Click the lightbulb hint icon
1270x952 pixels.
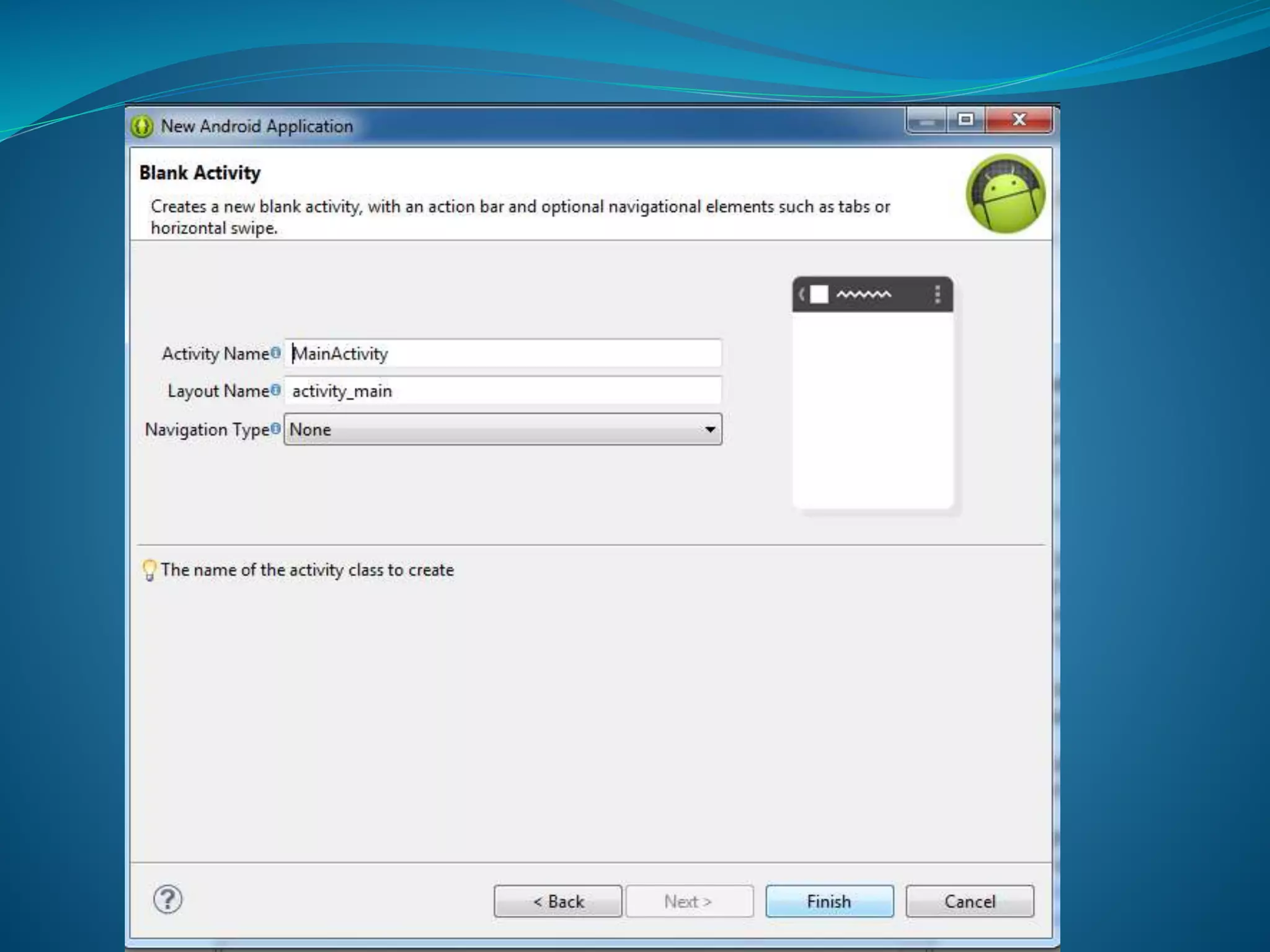[149, 570]
